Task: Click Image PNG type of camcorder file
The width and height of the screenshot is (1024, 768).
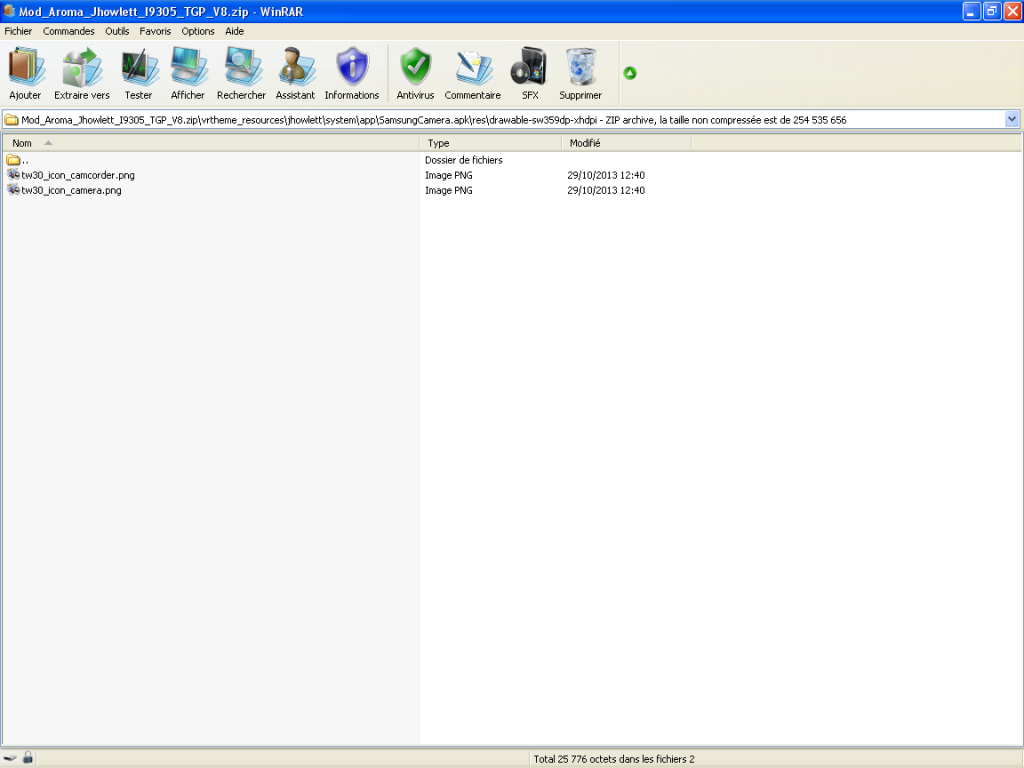Action: pyautogui.click(x=449, y=175)
